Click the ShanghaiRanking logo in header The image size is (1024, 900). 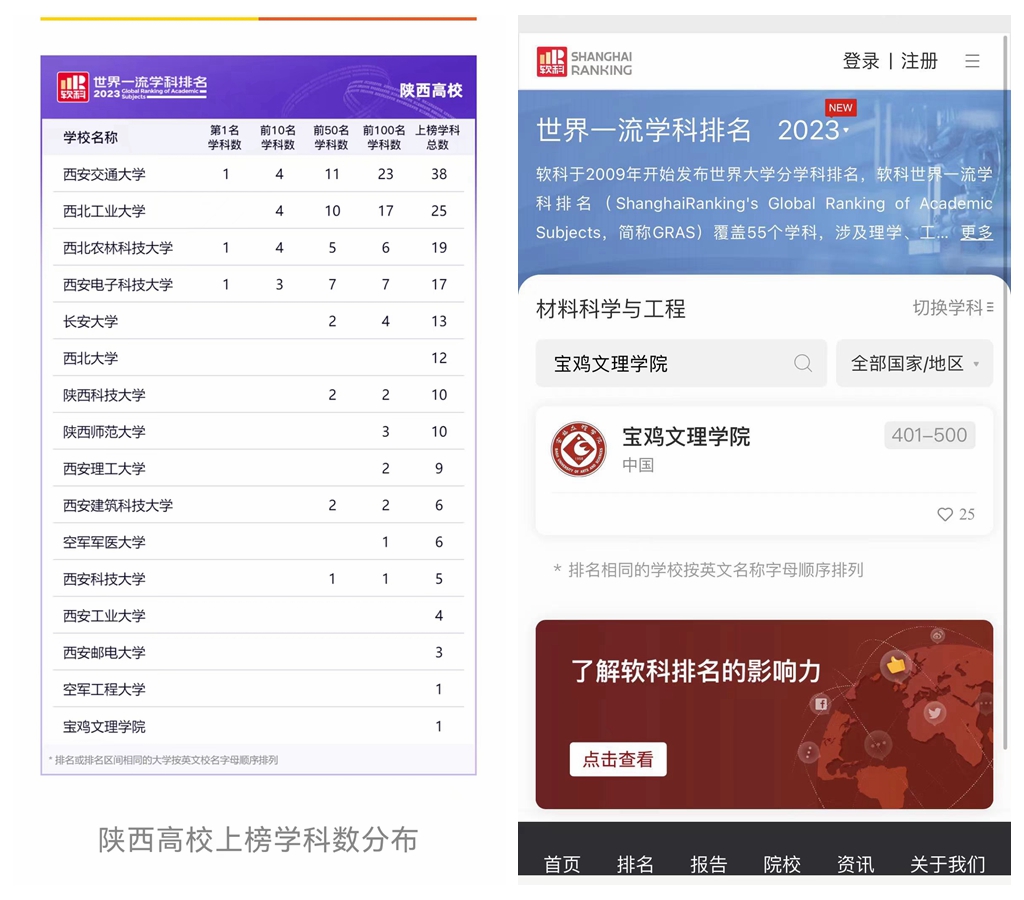click(585, 62)
